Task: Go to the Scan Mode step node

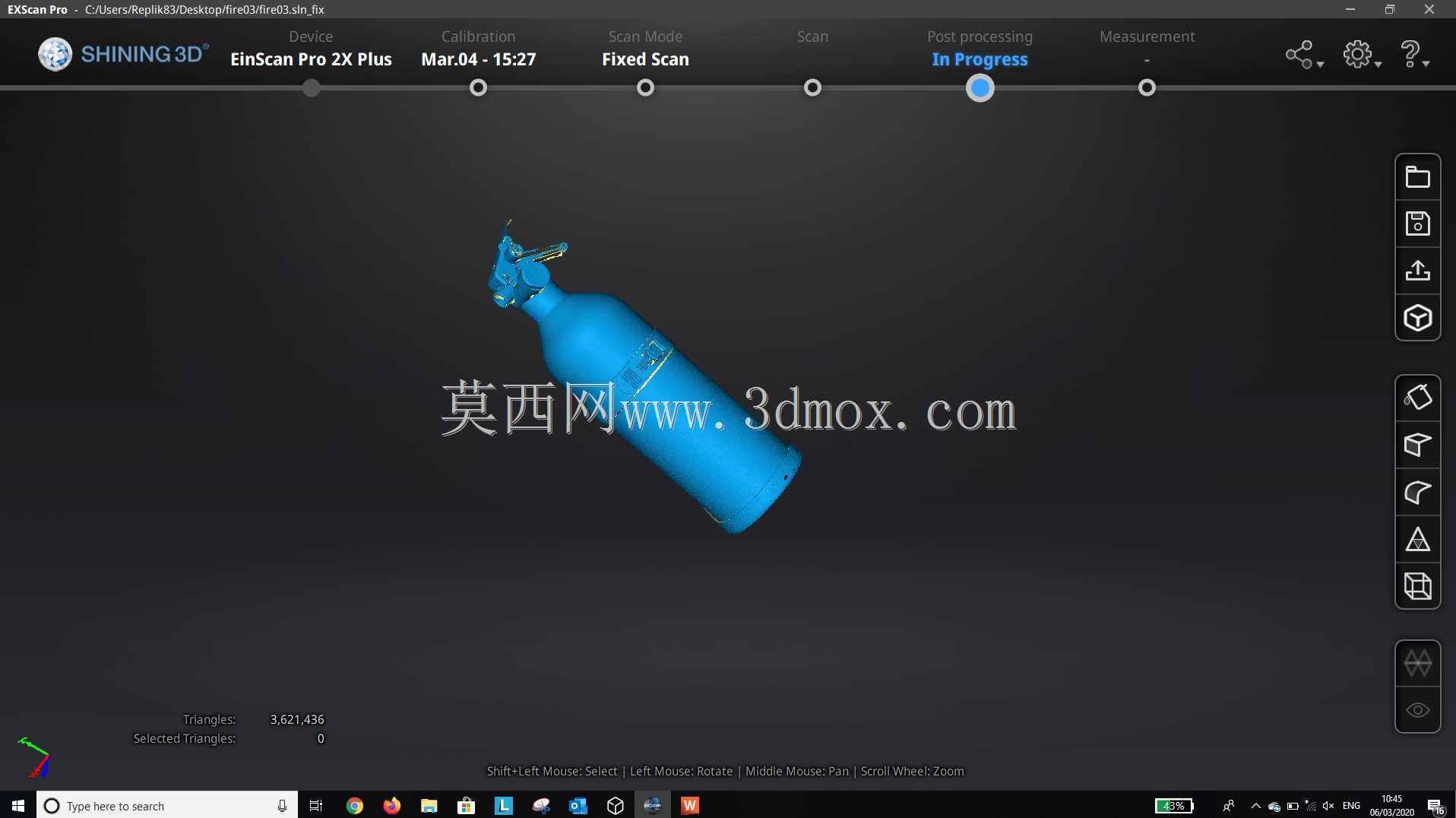Action: [x=645, y=88]
